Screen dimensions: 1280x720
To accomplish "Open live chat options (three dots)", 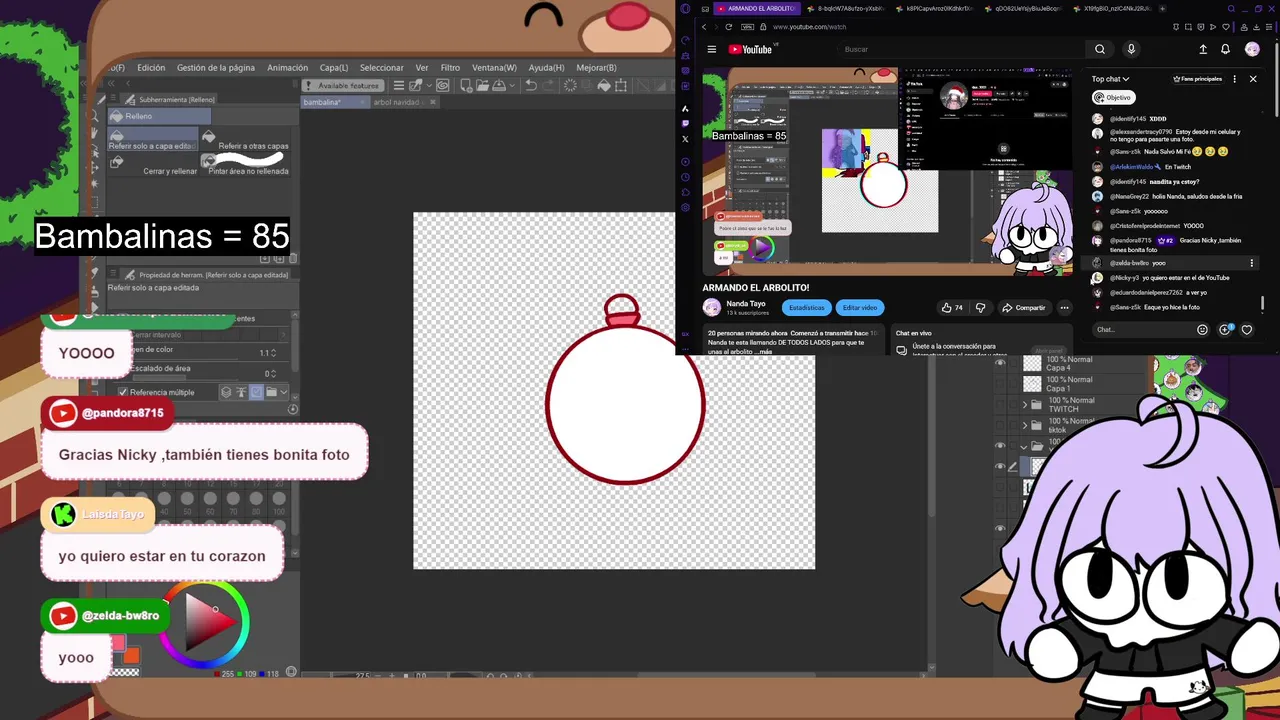I will pos(1235,79).
